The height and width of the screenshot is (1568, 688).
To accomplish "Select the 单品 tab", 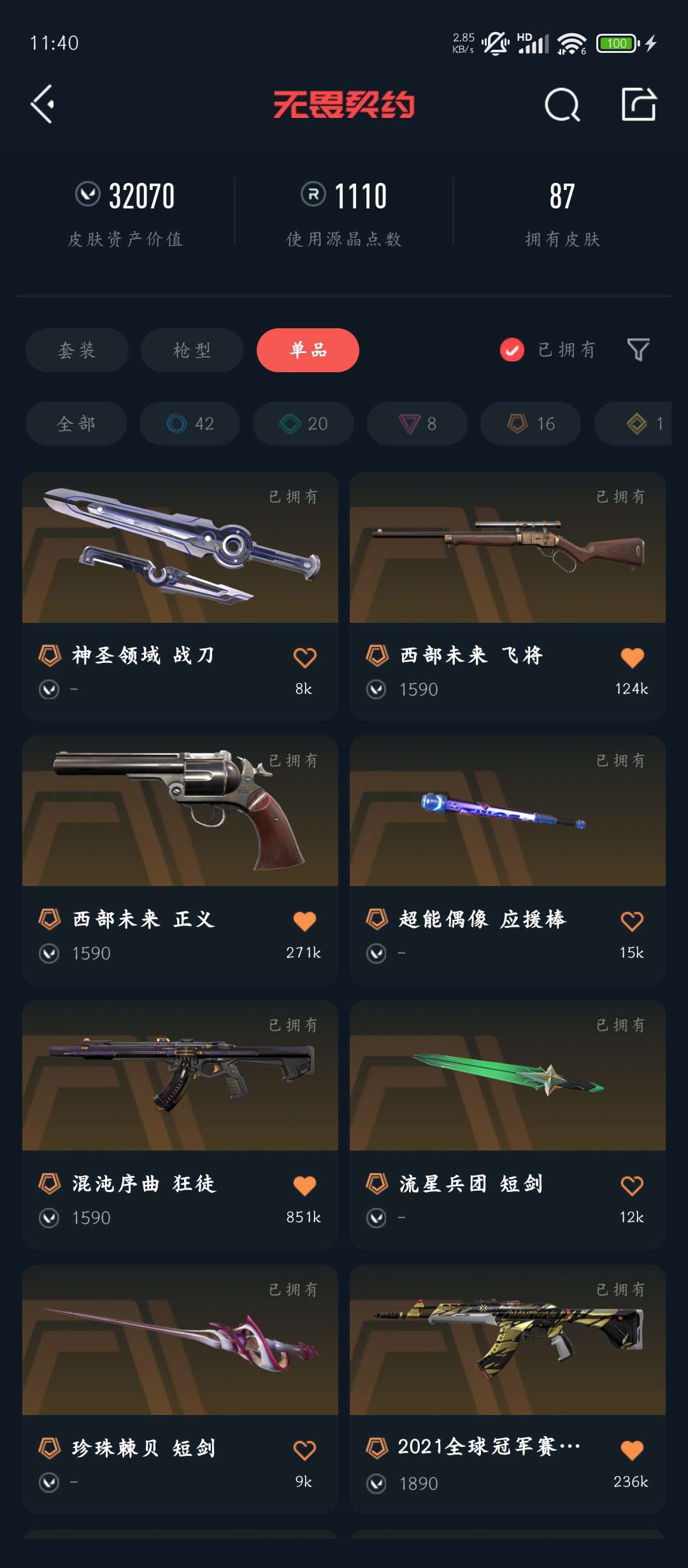I will 308,350.
